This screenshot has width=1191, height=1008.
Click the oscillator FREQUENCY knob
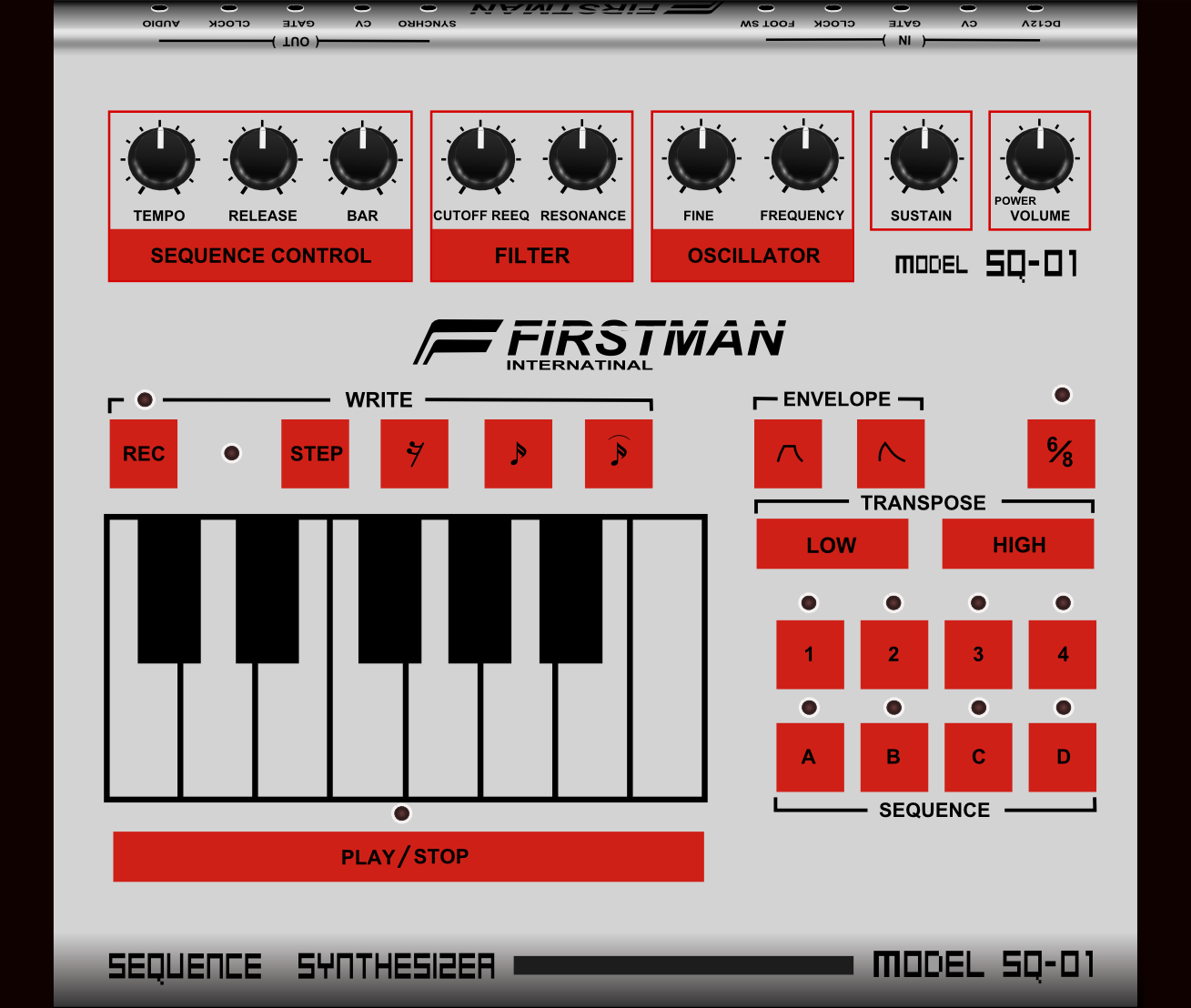pos(804,160)
